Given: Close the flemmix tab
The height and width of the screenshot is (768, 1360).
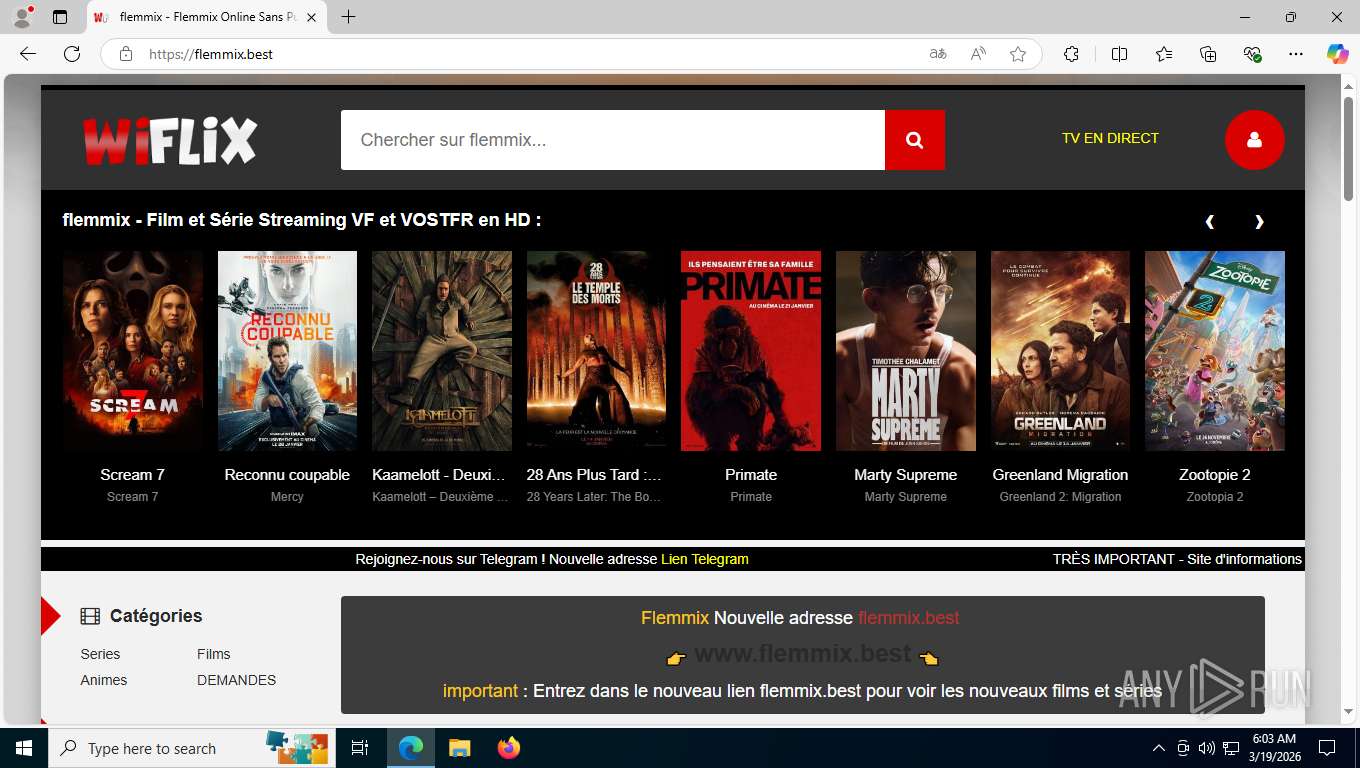Looking at the screenshot, I should [311, 17].
